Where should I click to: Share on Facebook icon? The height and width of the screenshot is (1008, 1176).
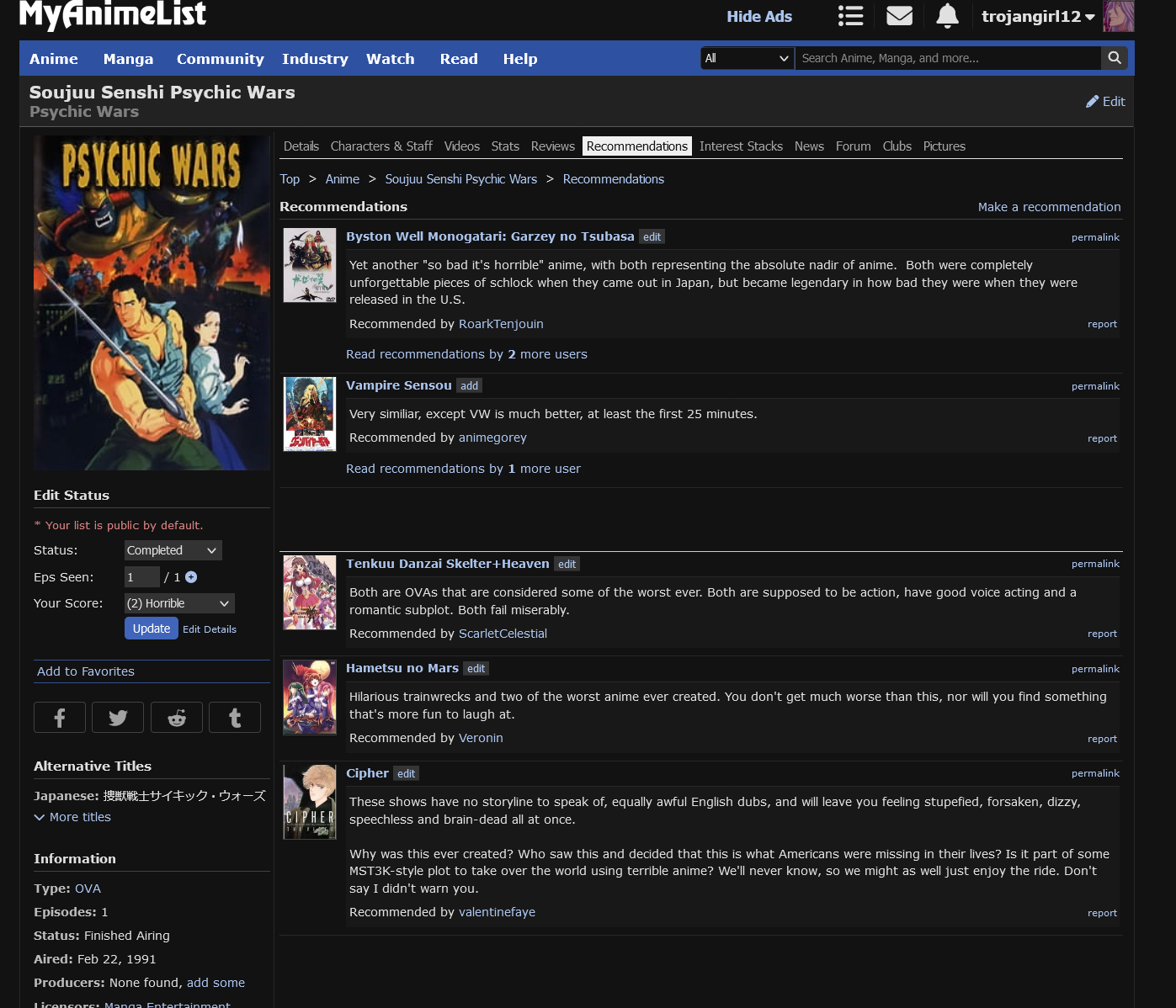point(60,718)
